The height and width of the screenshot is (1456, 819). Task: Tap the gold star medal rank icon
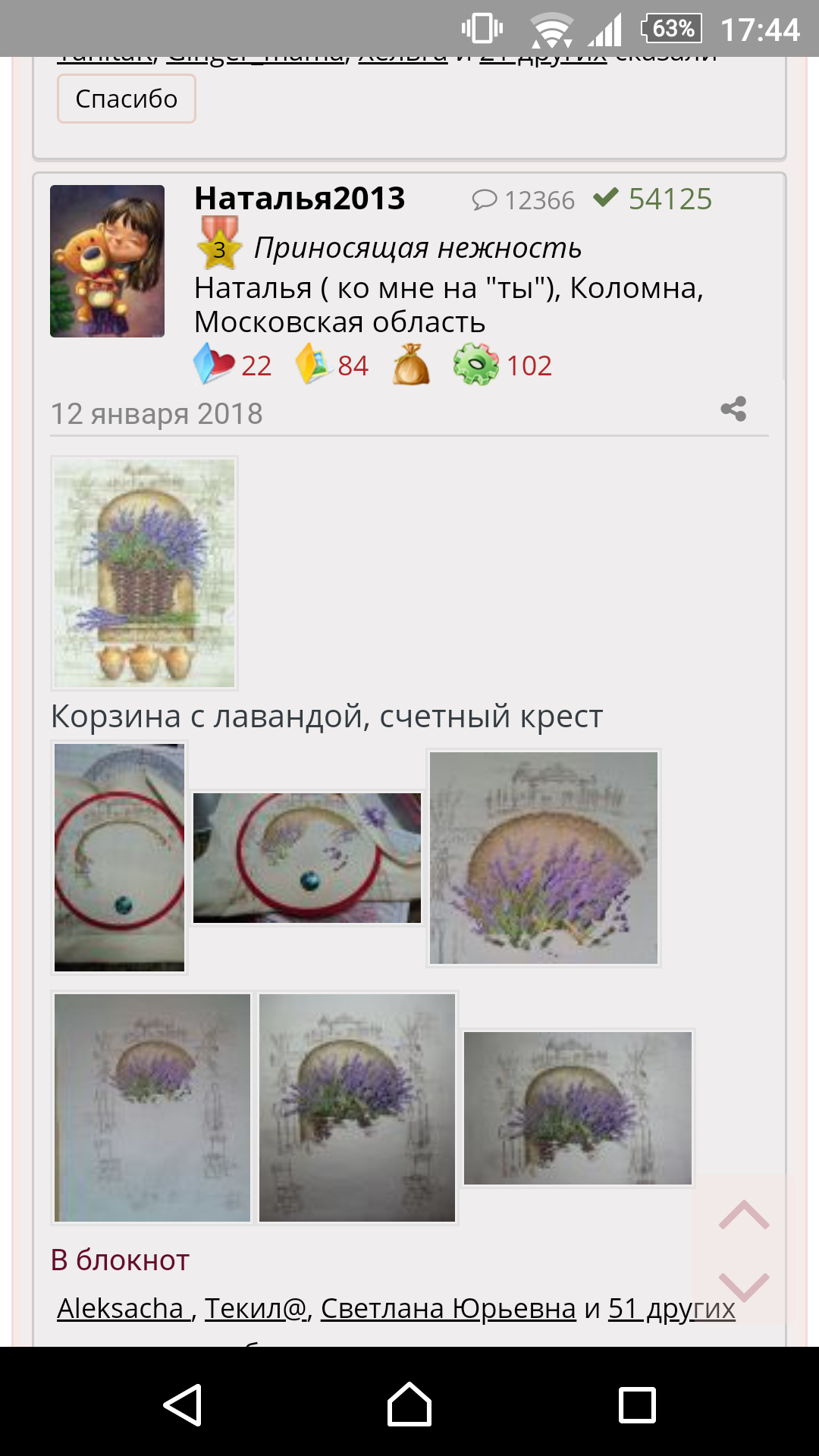[219, 243]
